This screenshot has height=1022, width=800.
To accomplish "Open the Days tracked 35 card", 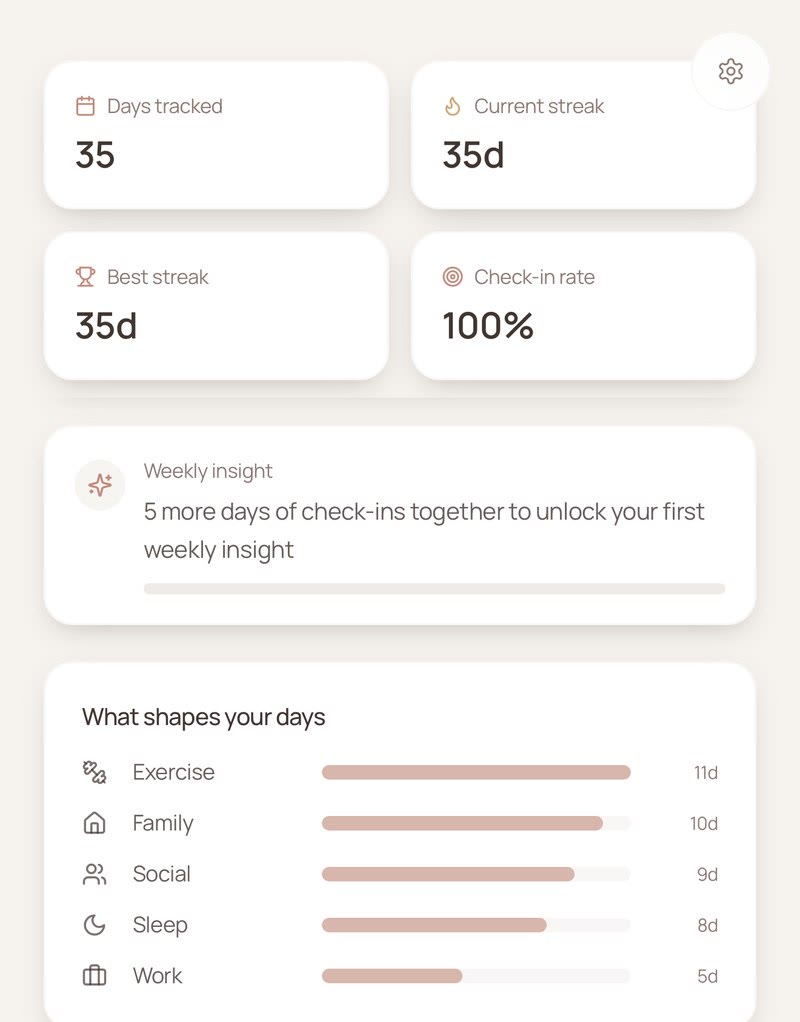I will pyautogui.click(x=216, y=136).
